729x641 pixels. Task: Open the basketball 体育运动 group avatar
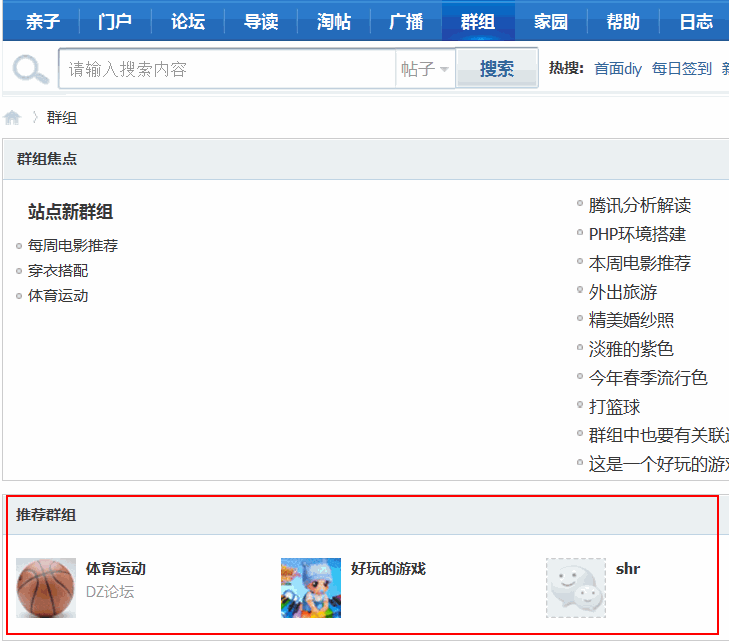pyautogui.click(x=46, y=587)
